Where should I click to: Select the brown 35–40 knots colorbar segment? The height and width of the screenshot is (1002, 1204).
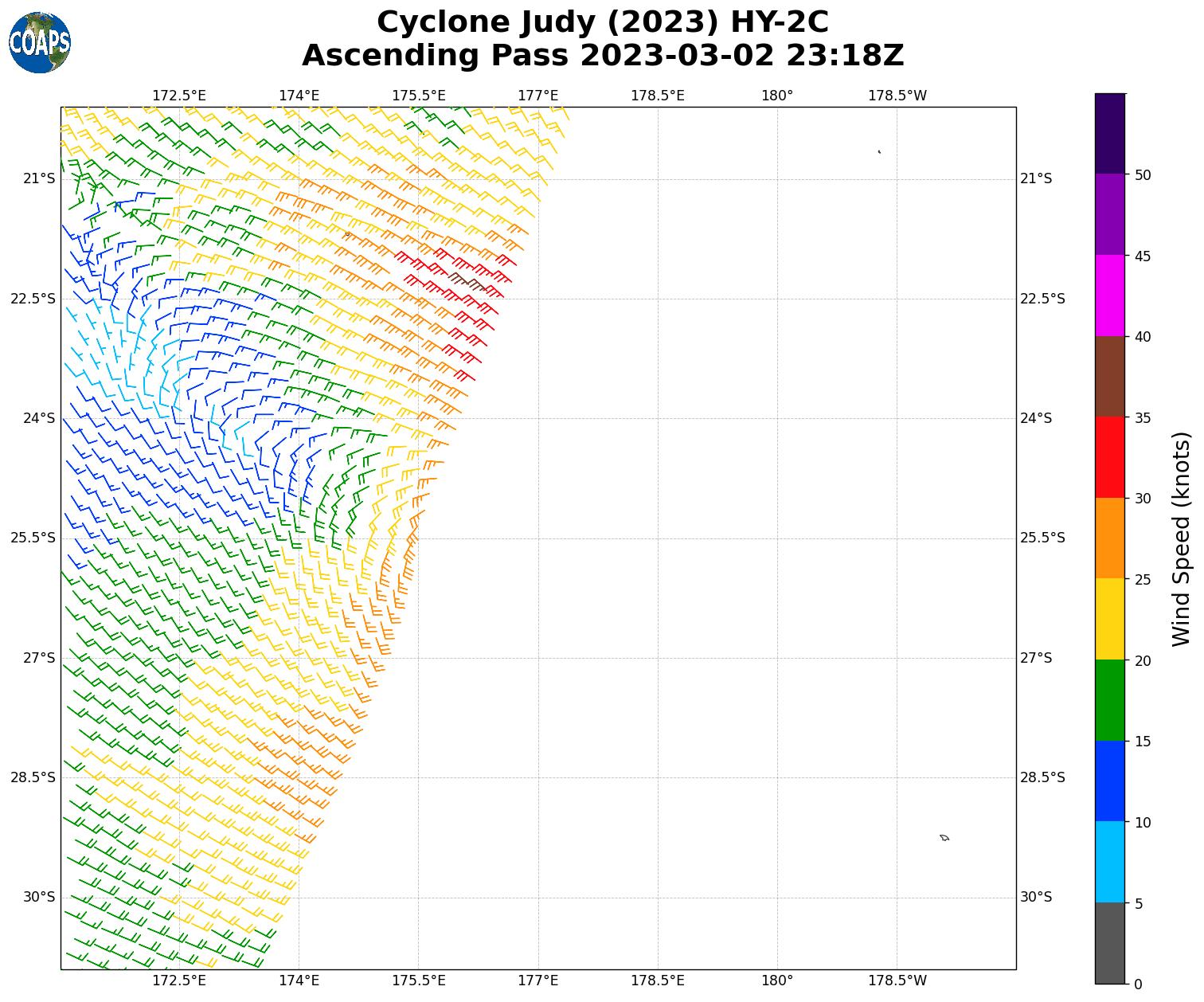(x=1109, y=377)
